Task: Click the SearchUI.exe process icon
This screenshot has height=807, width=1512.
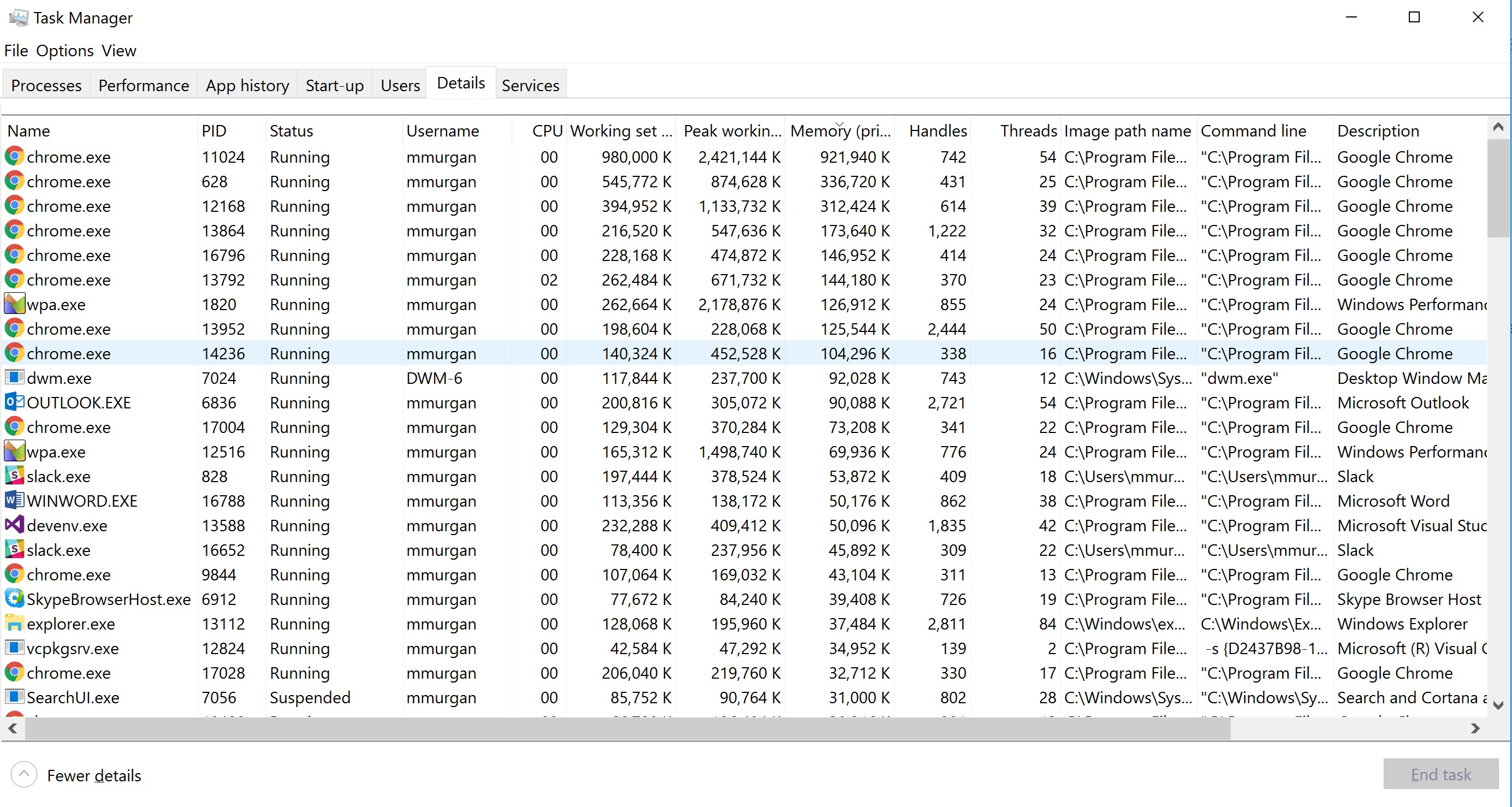Action: tap(15, 697)
